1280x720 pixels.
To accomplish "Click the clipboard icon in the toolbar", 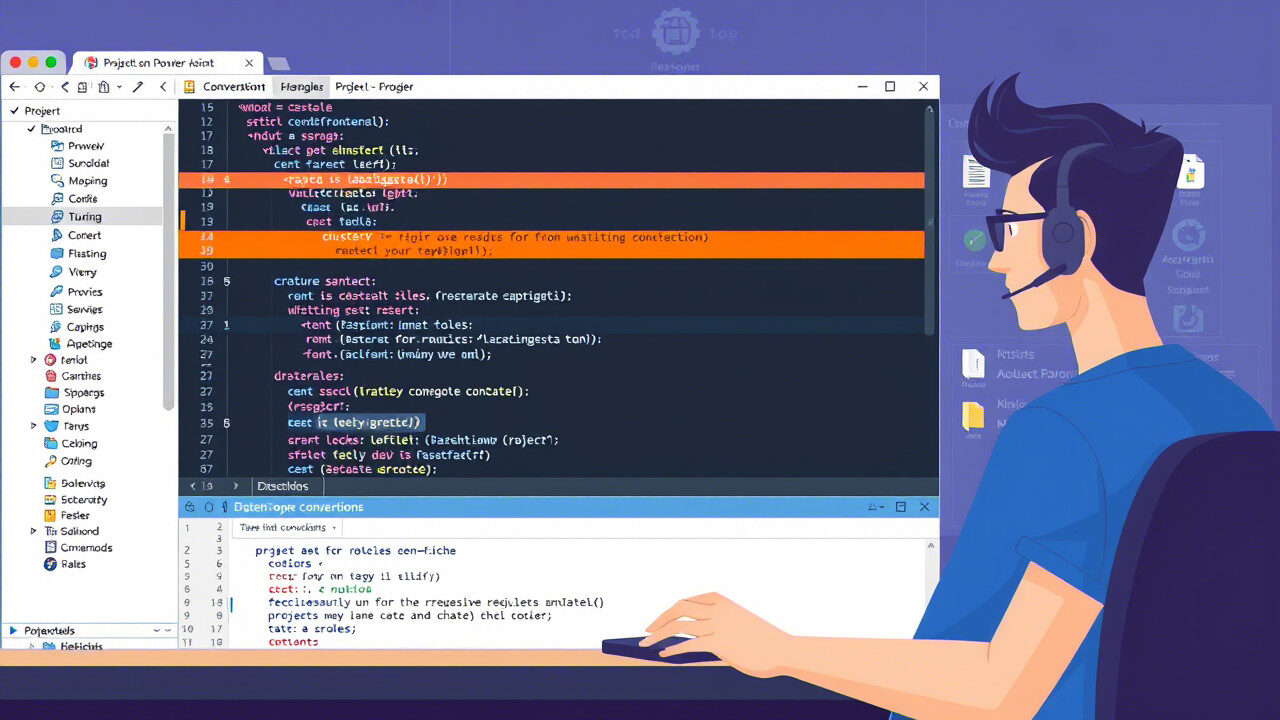I will (x=103, y=87).
